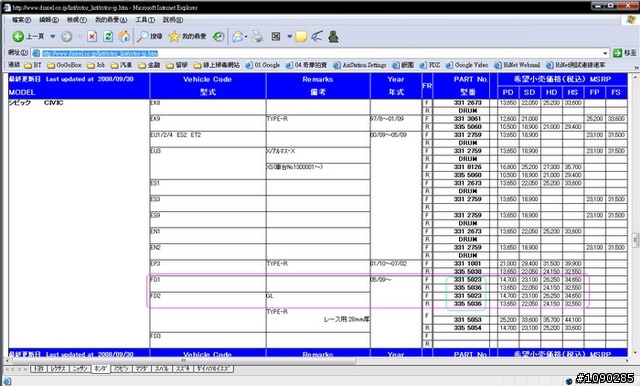Open the 01.Google bookmark

tap(263, 65)
